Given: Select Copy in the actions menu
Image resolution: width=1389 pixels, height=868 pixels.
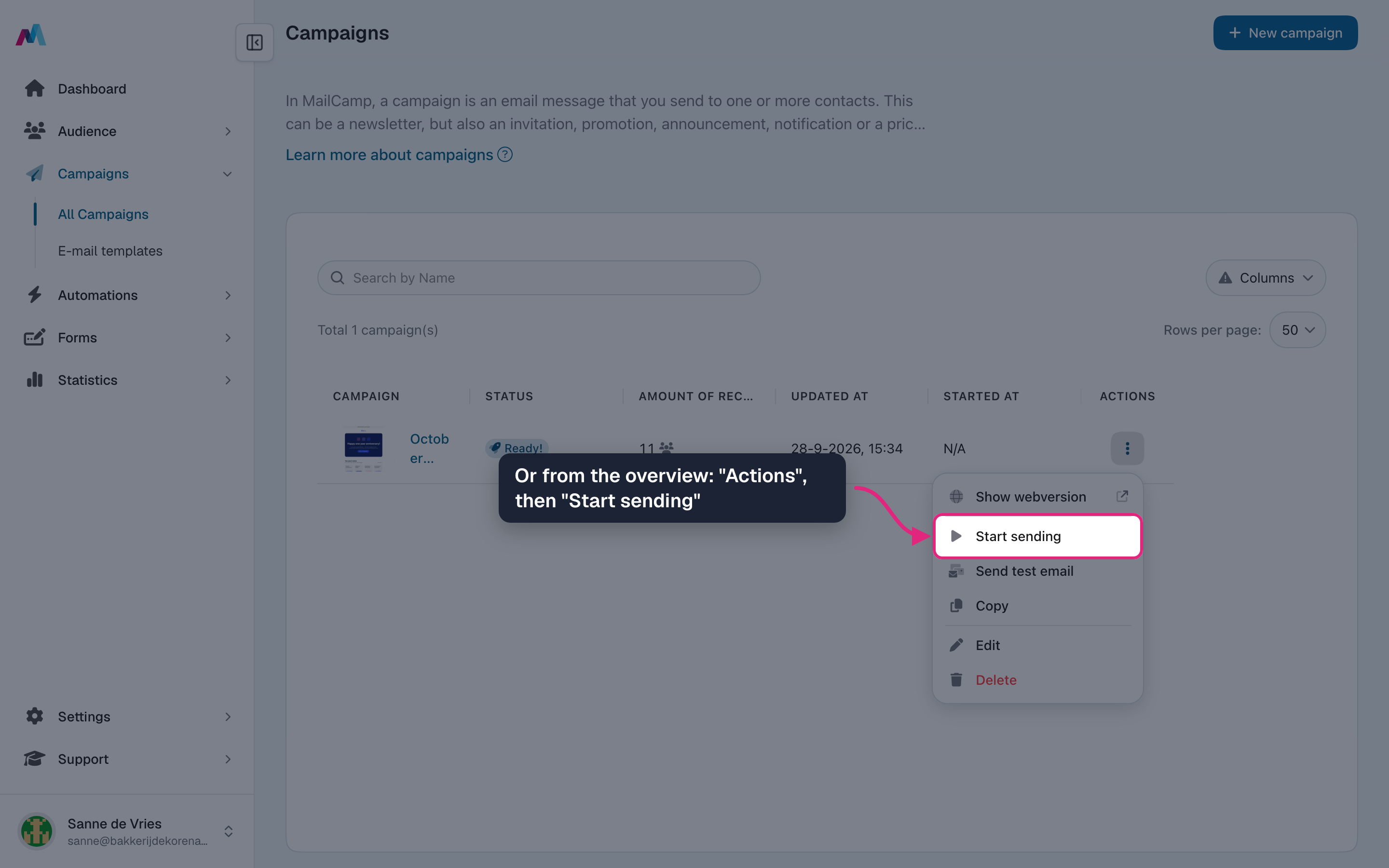Looking at the screenshot, I should click(1038, 606).
